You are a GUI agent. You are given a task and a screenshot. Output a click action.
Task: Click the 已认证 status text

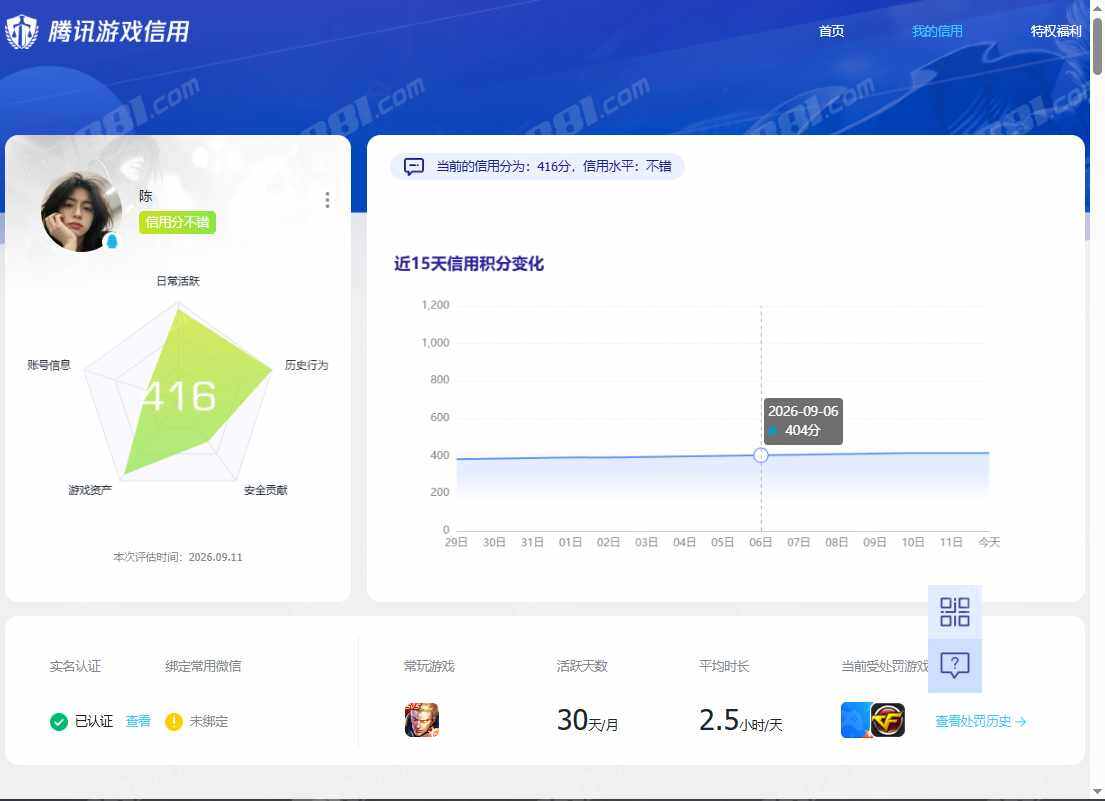[94, 721]
